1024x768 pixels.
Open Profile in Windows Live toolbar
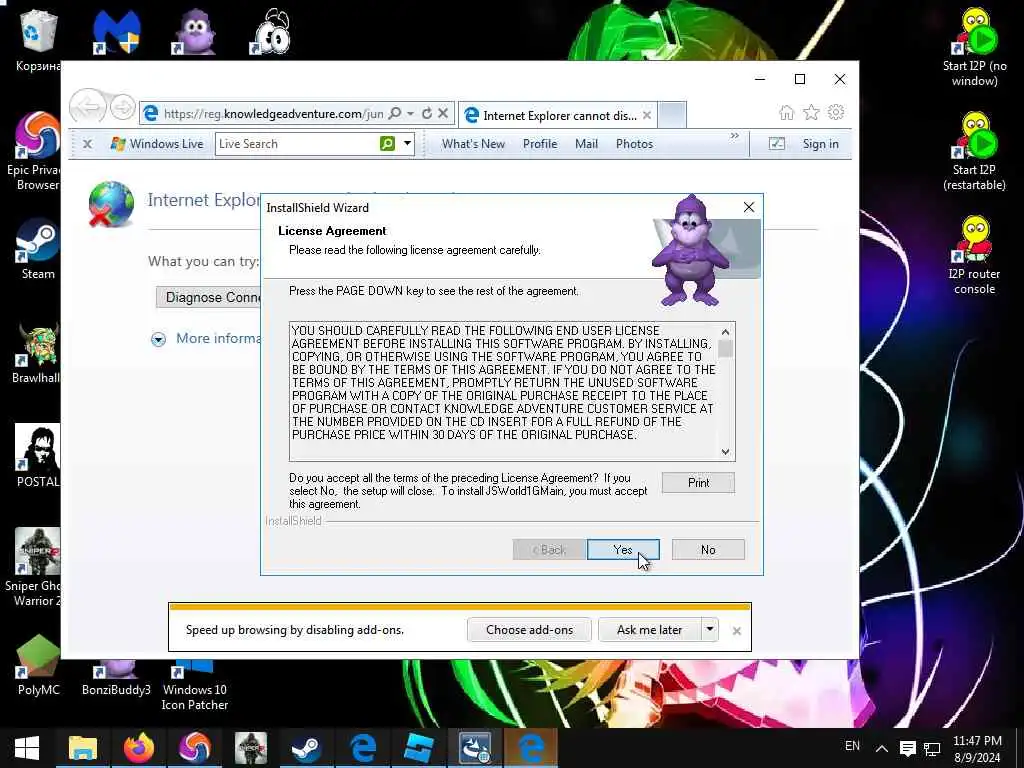point(539,144)
